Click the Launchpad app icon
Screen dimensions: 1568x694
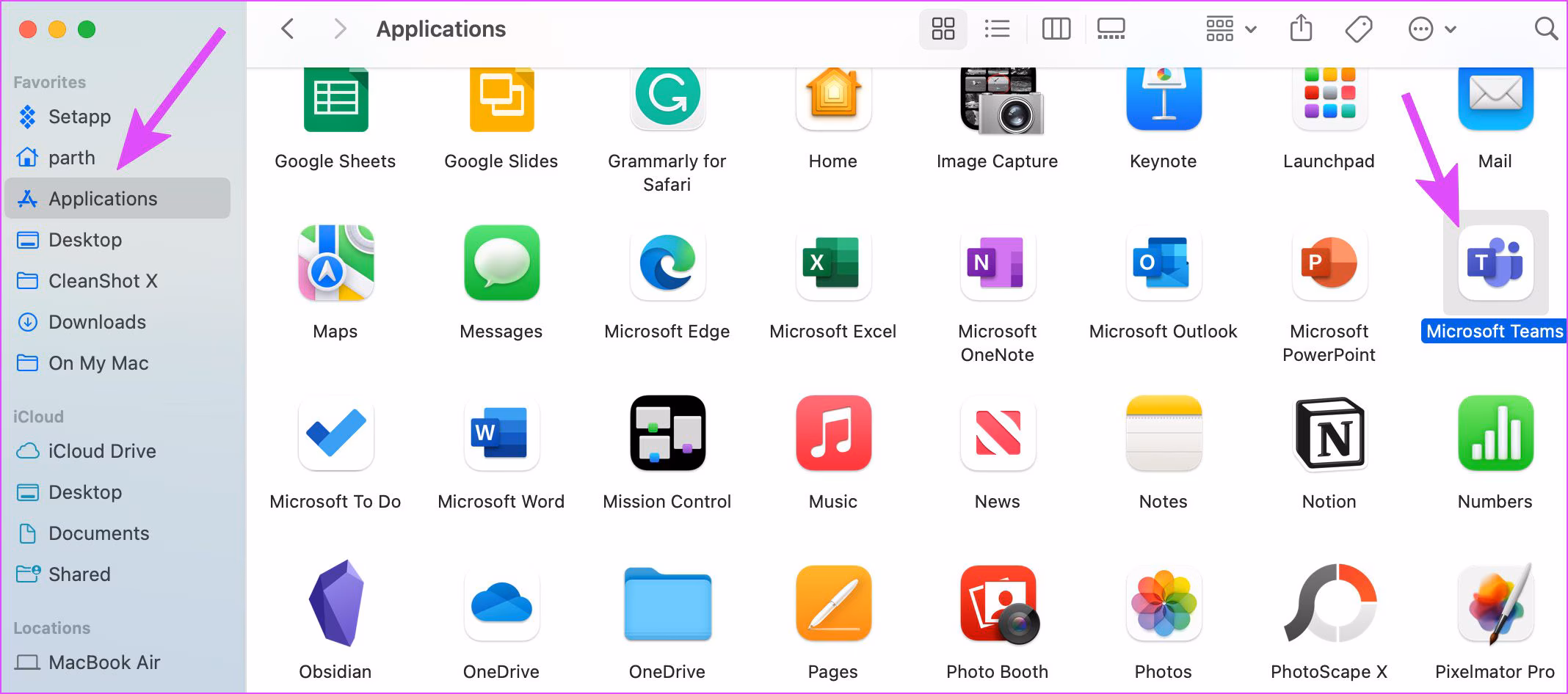coord(1329,98)
